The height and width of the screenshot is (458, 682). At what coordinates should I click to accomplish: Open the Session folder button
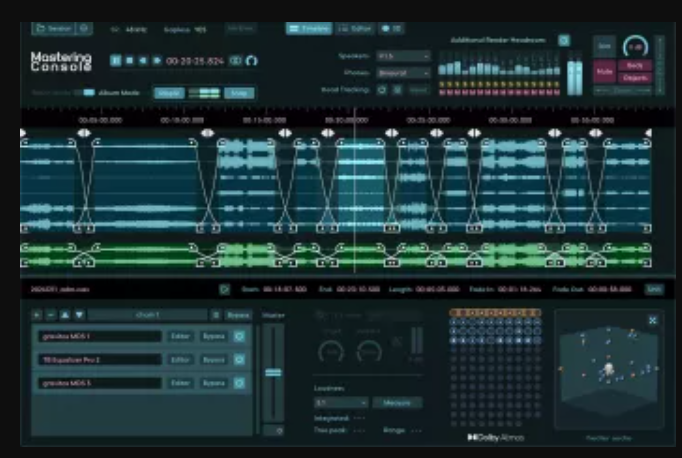click(53, 29)
